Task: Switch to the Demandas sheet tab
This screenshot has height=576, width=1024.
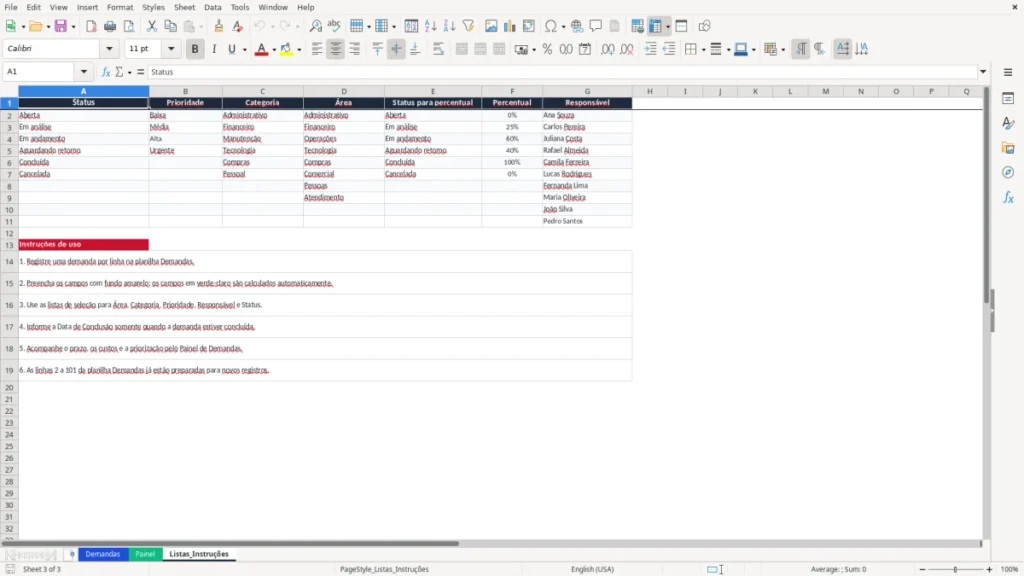Action: coord(103,554)
